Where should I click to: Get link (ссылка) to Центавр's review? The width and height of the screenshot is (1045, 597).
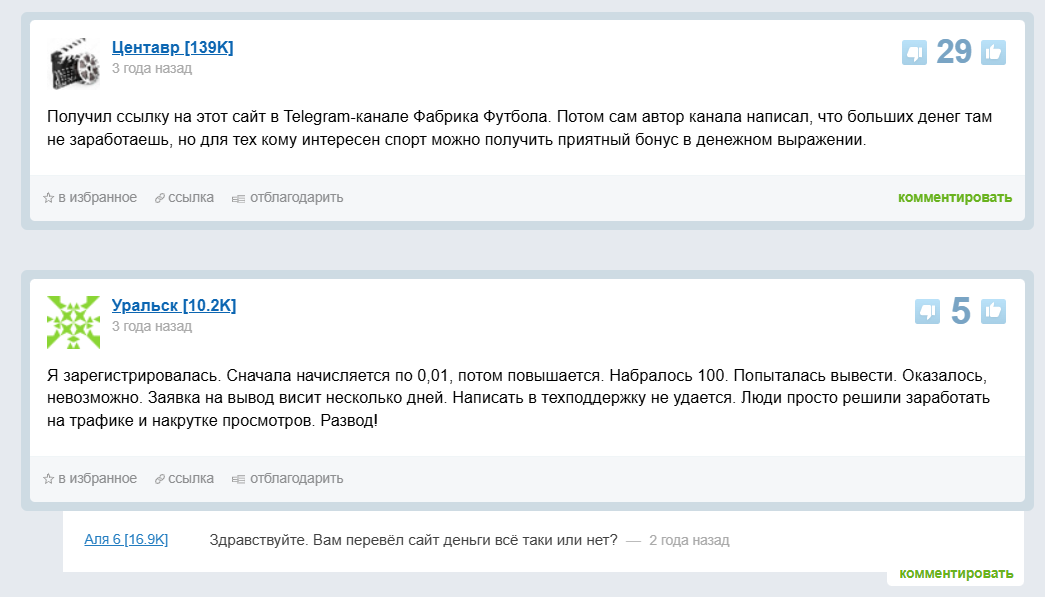[x=184, y=198]
